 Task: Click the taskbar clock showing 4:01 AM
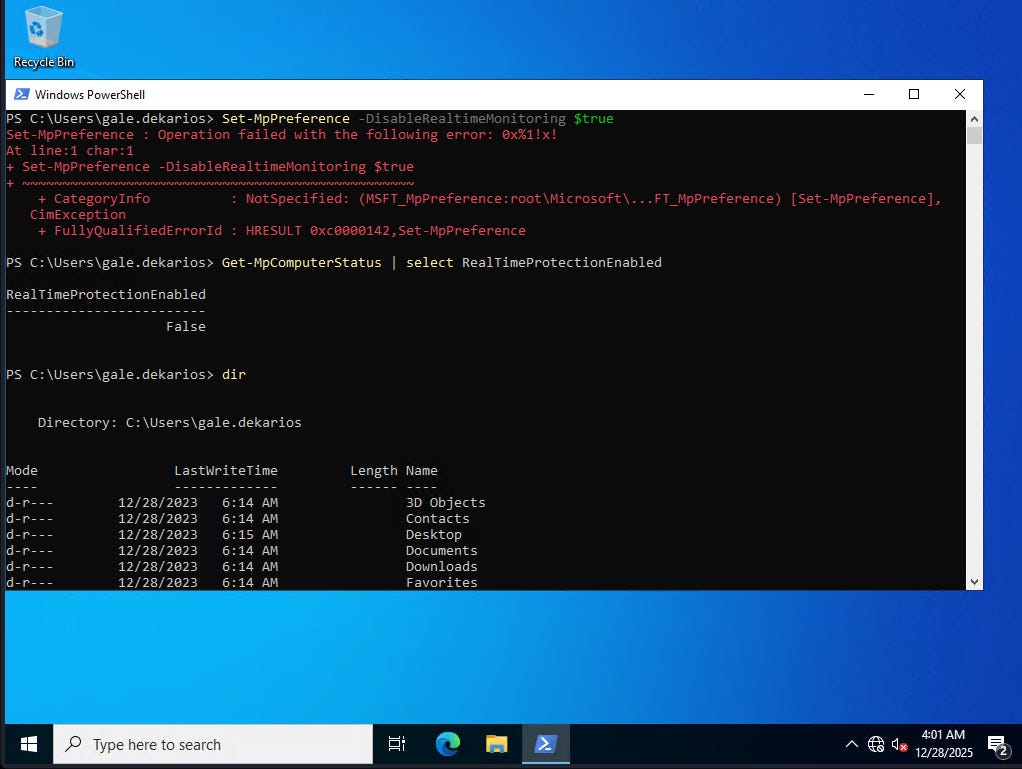coord(943,744)
